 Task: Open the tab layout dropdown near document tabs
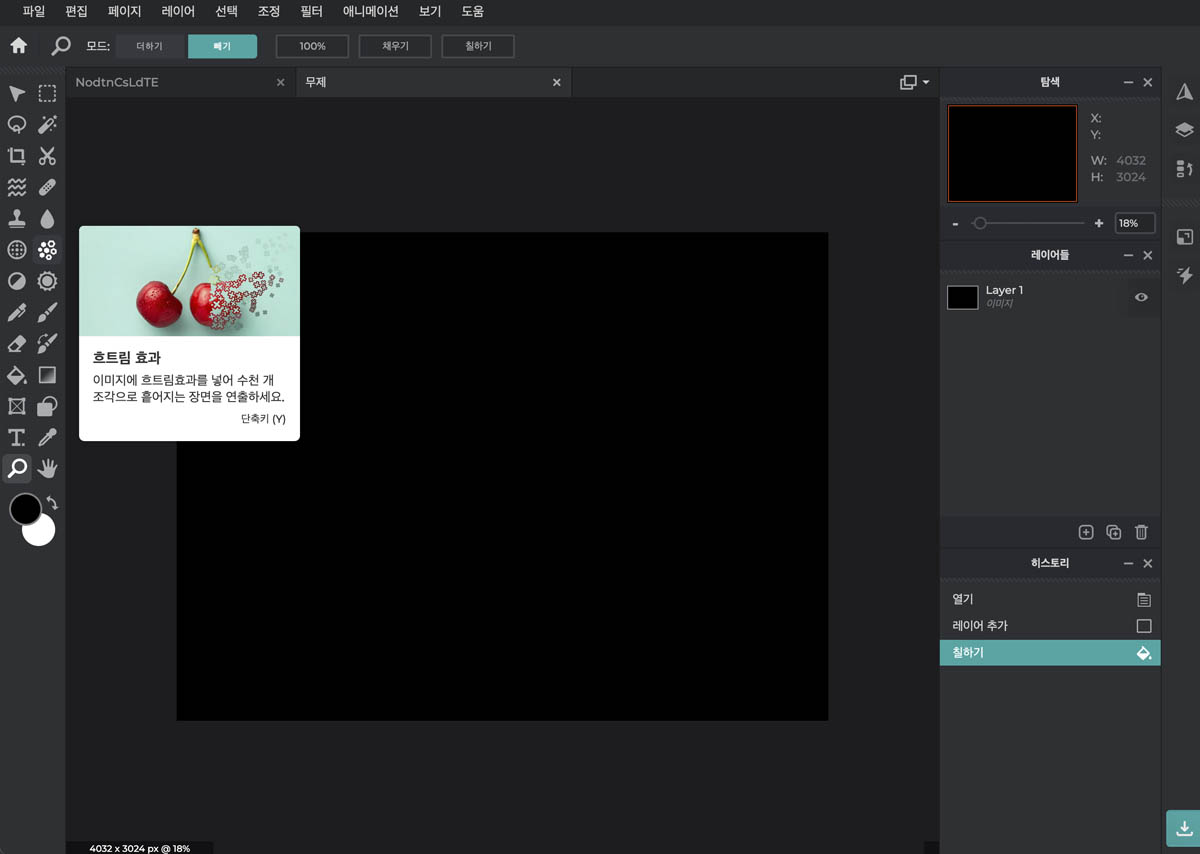click(x=913, y=81)
